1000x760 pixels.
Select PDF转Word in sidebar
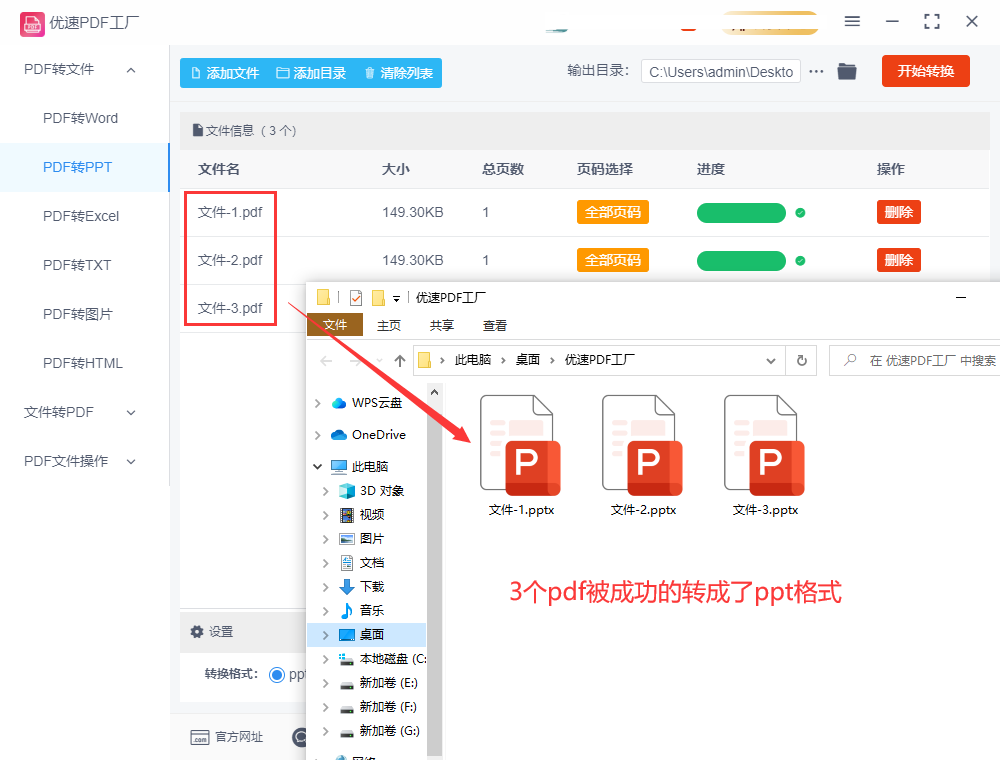pyautogui.click(x=80, y=119)
